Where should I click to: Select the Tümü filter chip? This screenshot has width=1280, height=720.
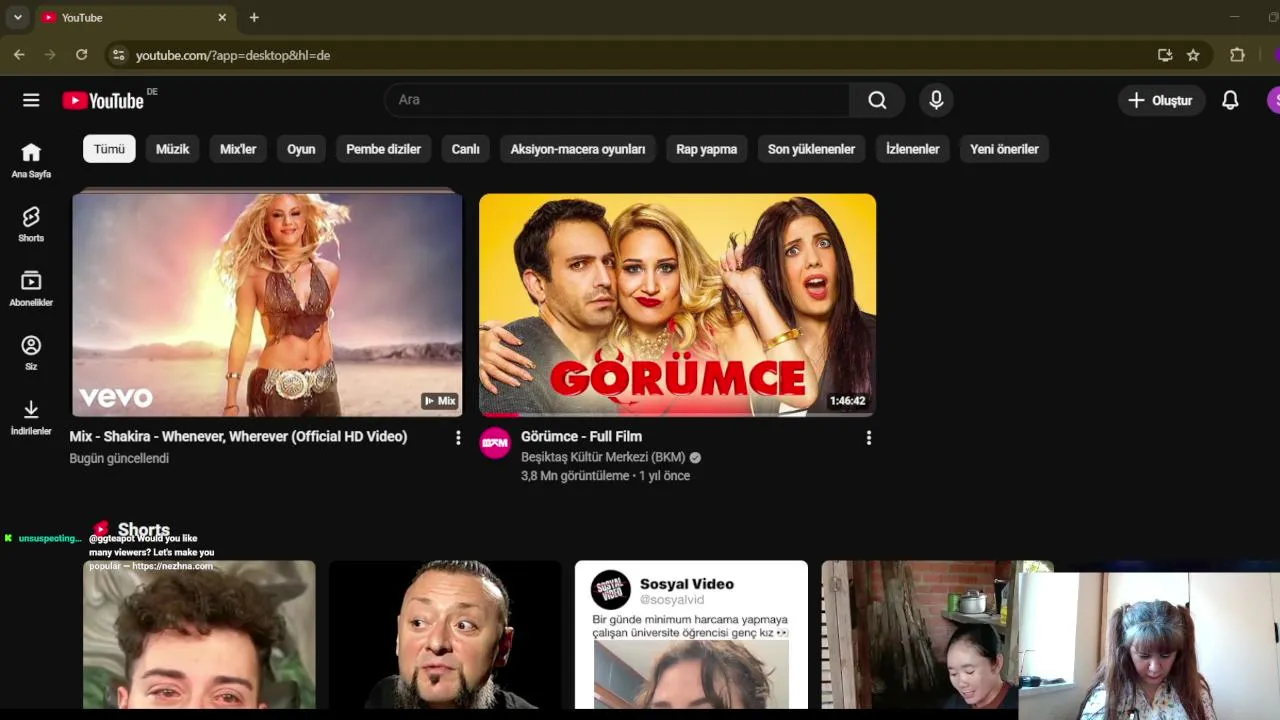pos(109,149)
